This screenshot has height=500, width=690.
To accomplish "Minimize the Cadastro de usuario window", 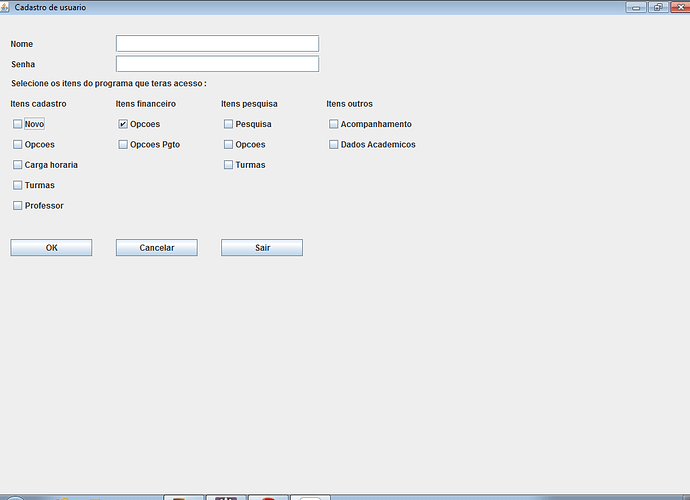I will coord(636,7).
